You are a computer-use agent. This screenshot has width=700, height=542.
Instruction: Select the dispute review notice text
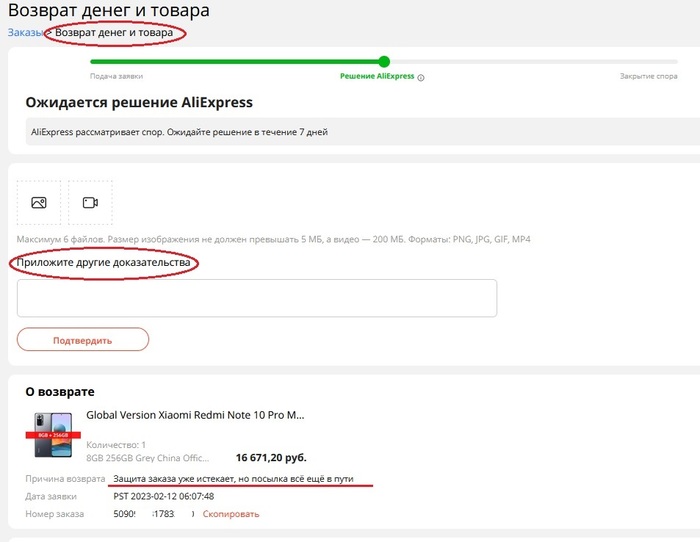pyautogui.click(x=179, y=132)
